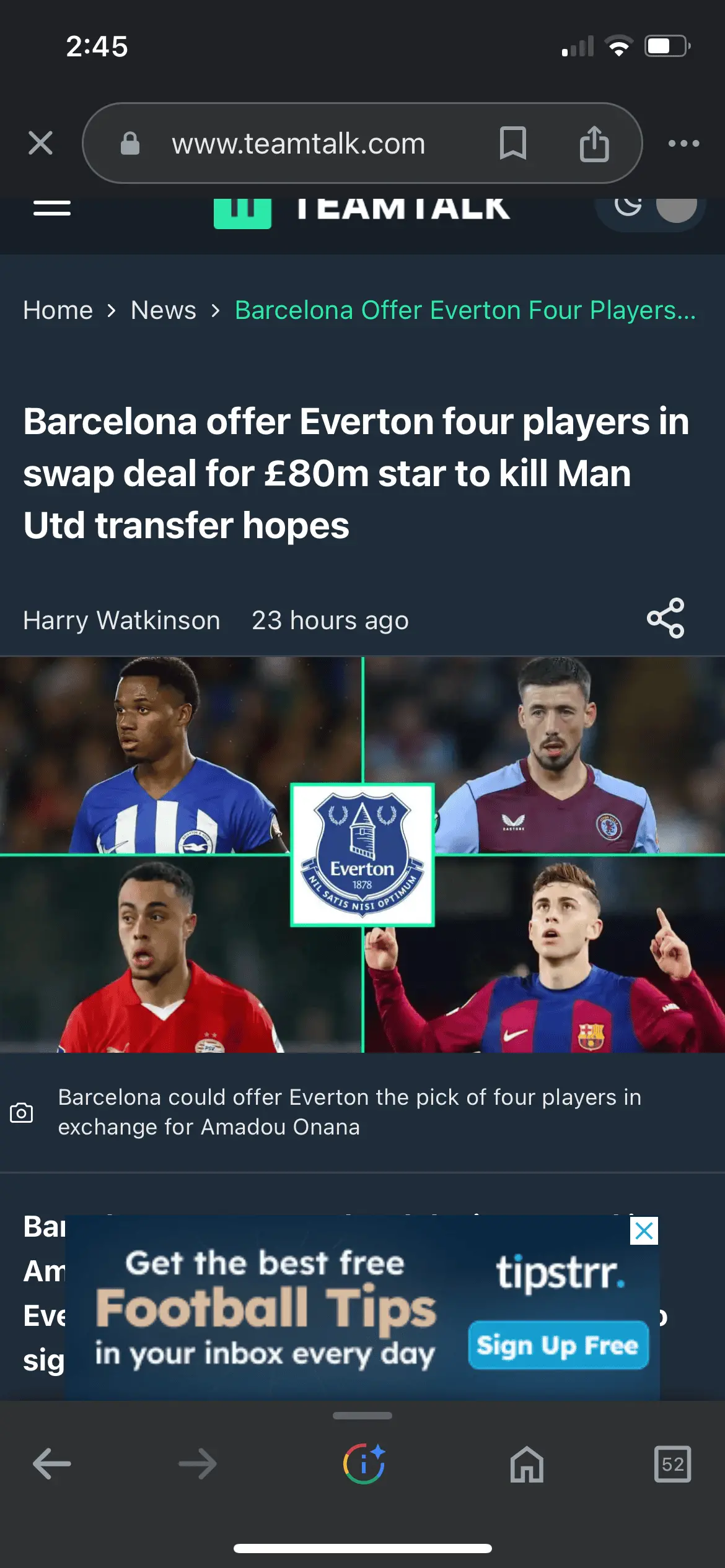
Task: Open the TeamTalk hamburger menu
Action: 52,208
